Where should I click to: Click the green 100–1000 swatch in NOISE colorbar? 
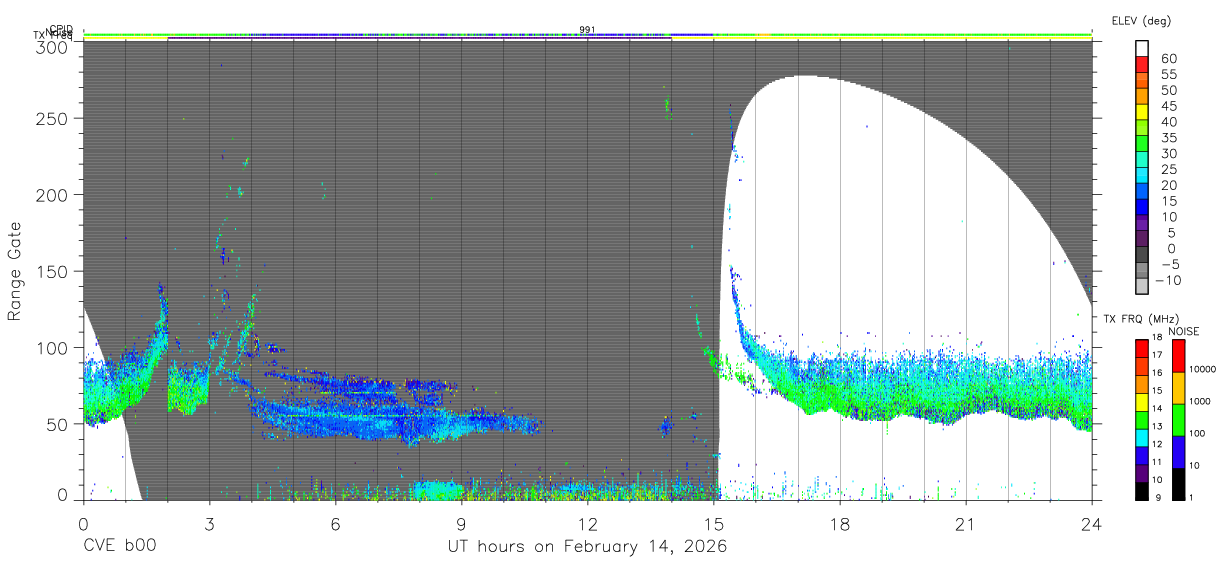[1179, 419]
